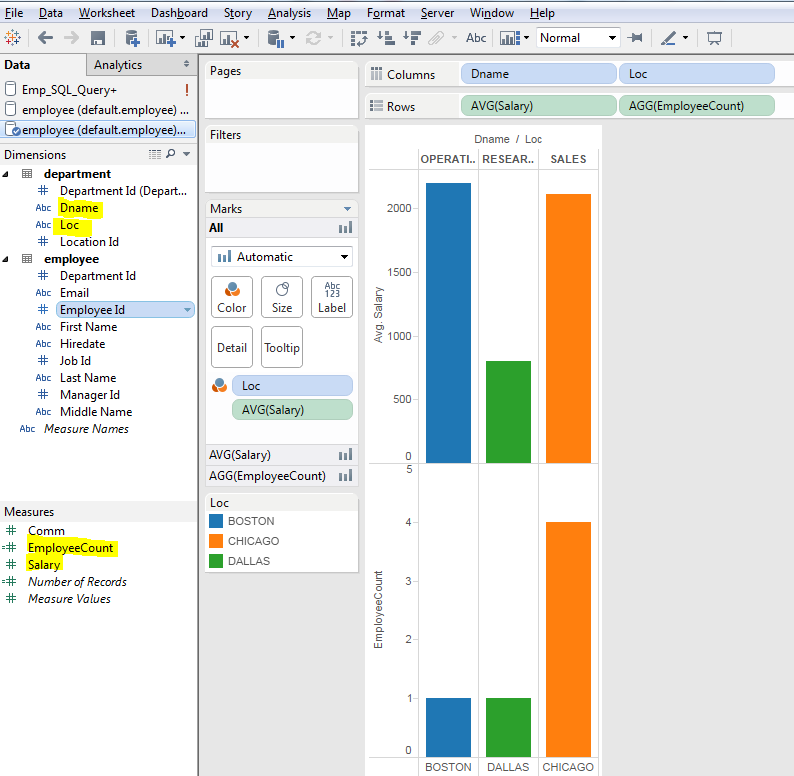Click the BOSTON blue legend swatch
This screenshot has height=776, width=794.
click(216, 521)
